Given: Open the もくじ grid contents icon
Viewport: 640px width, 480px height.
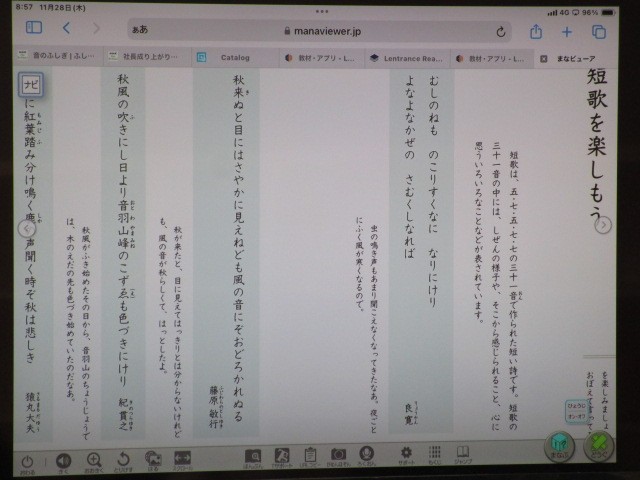Looking at the screenshot, I should (x=434, y=454).
